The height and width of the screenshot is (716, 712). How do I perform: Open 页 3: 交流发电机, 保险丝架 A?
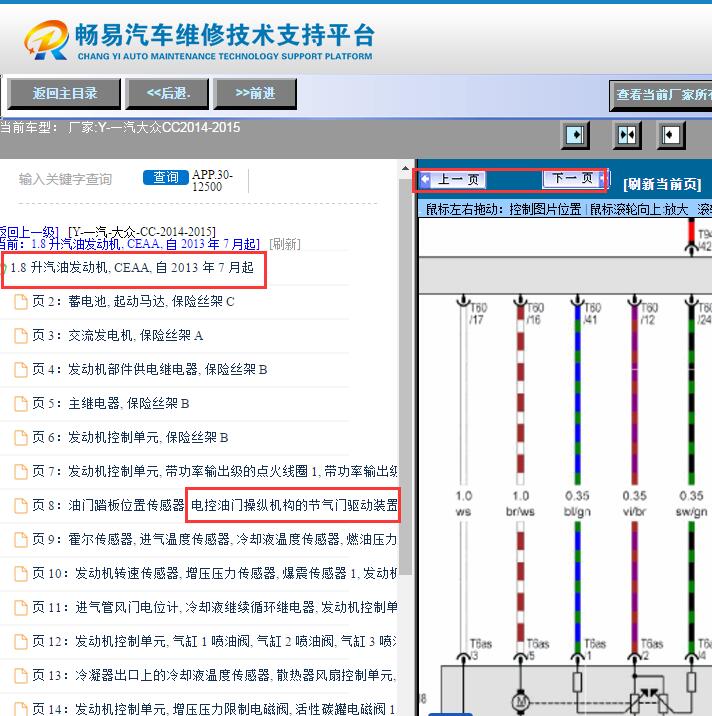pyautogui.click(x=117, y=336)
